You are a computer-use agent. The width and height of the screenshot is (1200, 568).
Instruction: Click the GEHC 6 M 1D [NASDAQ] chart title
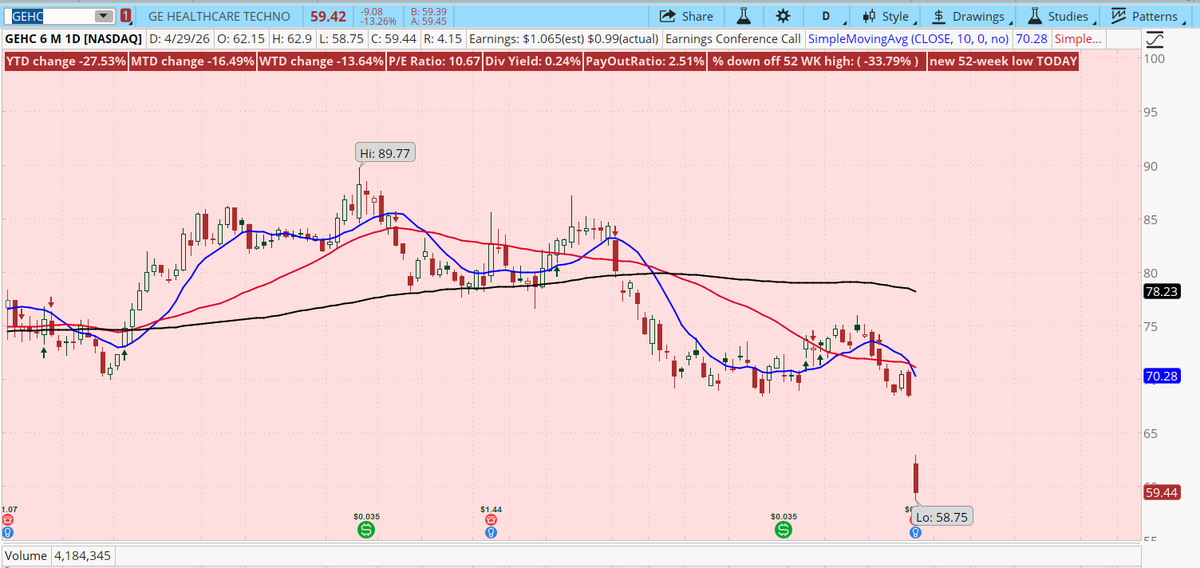tap(73, 39)
